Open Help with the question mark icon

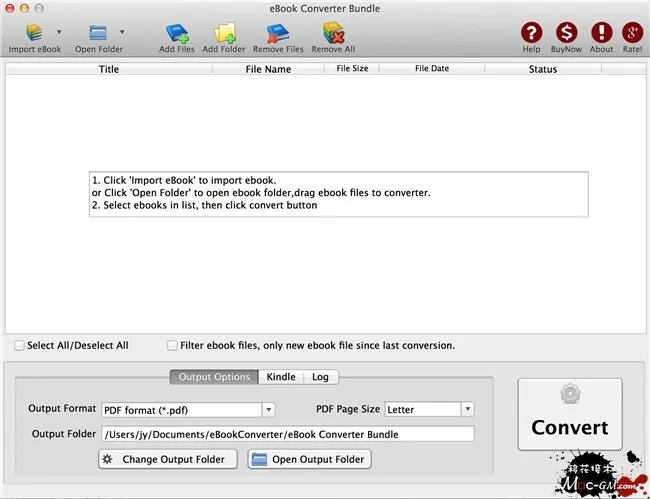pyautogui.click(x=531, y=32)
